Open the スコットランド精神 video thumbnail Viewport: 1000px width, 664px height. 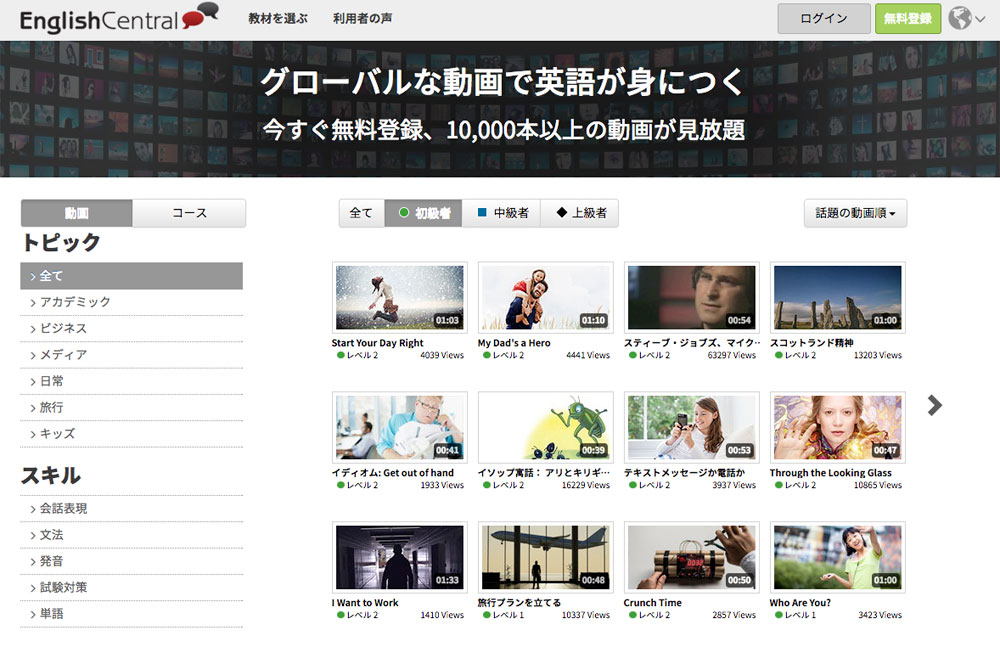click(838, 297)
